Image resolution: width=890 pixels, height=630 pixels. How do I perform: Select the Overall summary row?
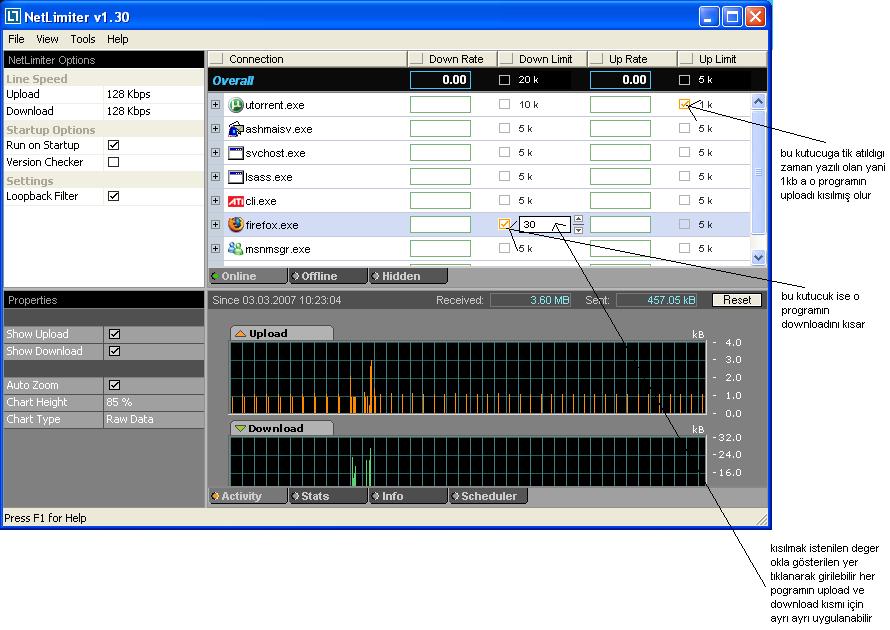[487, 80]
